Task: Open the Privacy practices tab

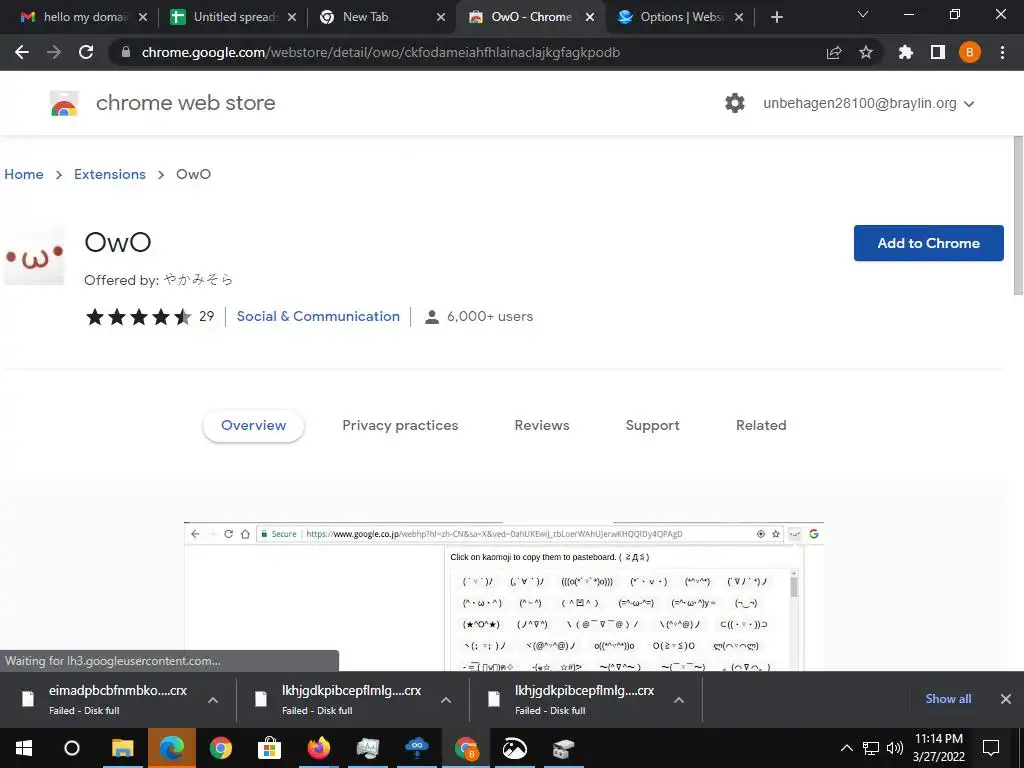Action: (x=400, y=425)
